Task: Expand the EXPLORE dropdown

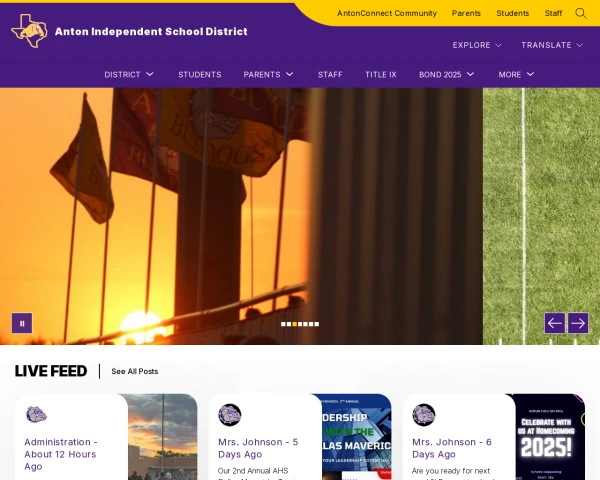Action: click(x=477, y=45)
